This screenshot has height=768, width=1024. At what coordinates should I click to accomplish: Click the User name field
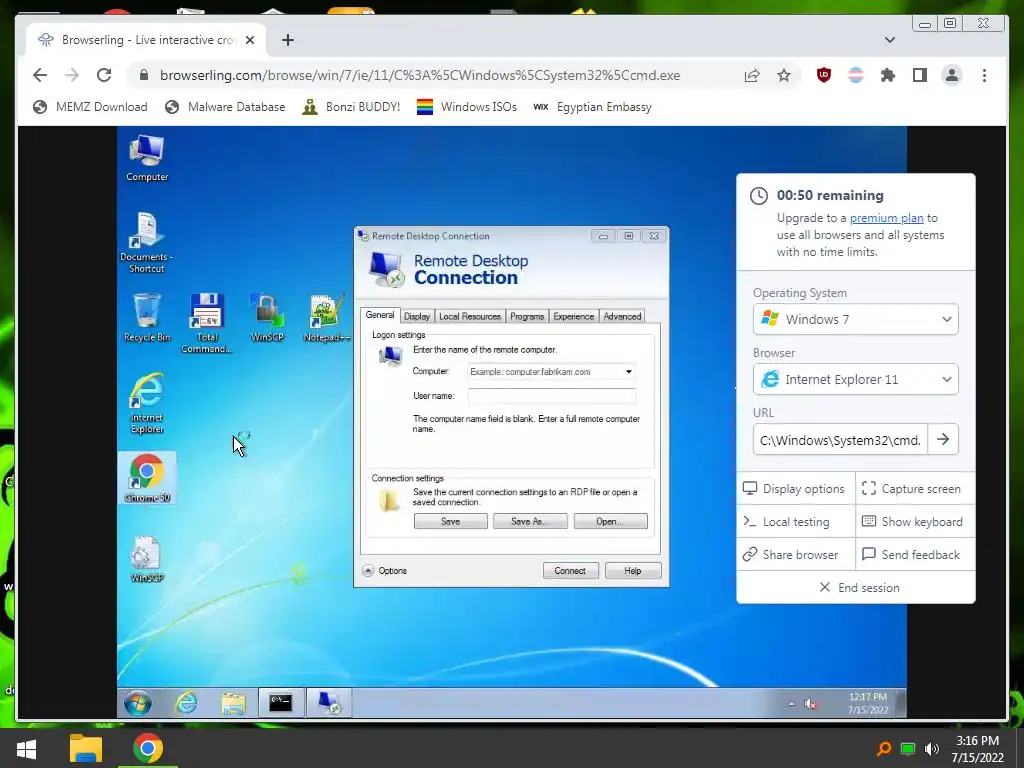[551, 396]
